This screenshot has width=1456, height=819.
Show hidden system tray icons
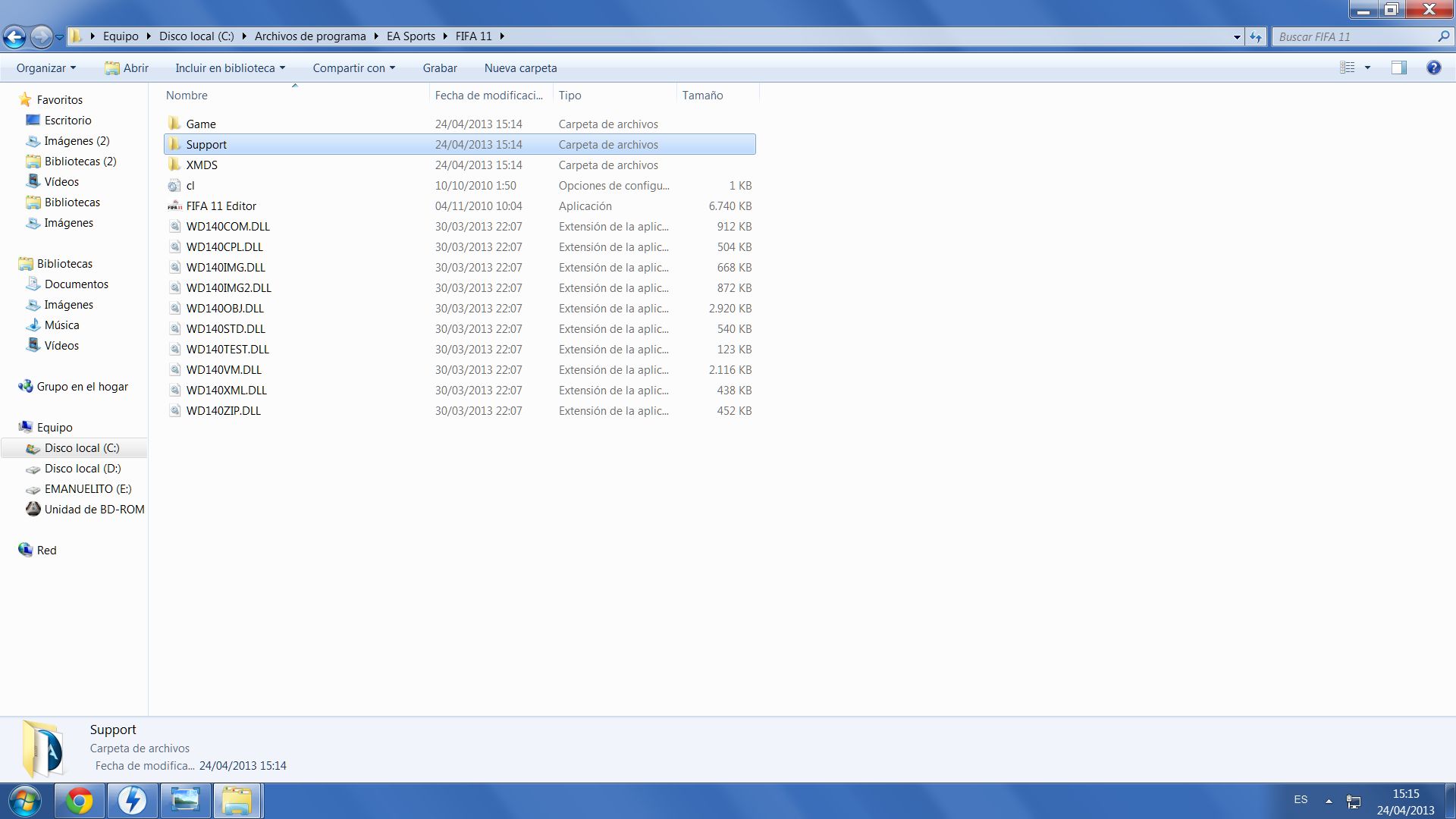click(x=1329, y=801)
